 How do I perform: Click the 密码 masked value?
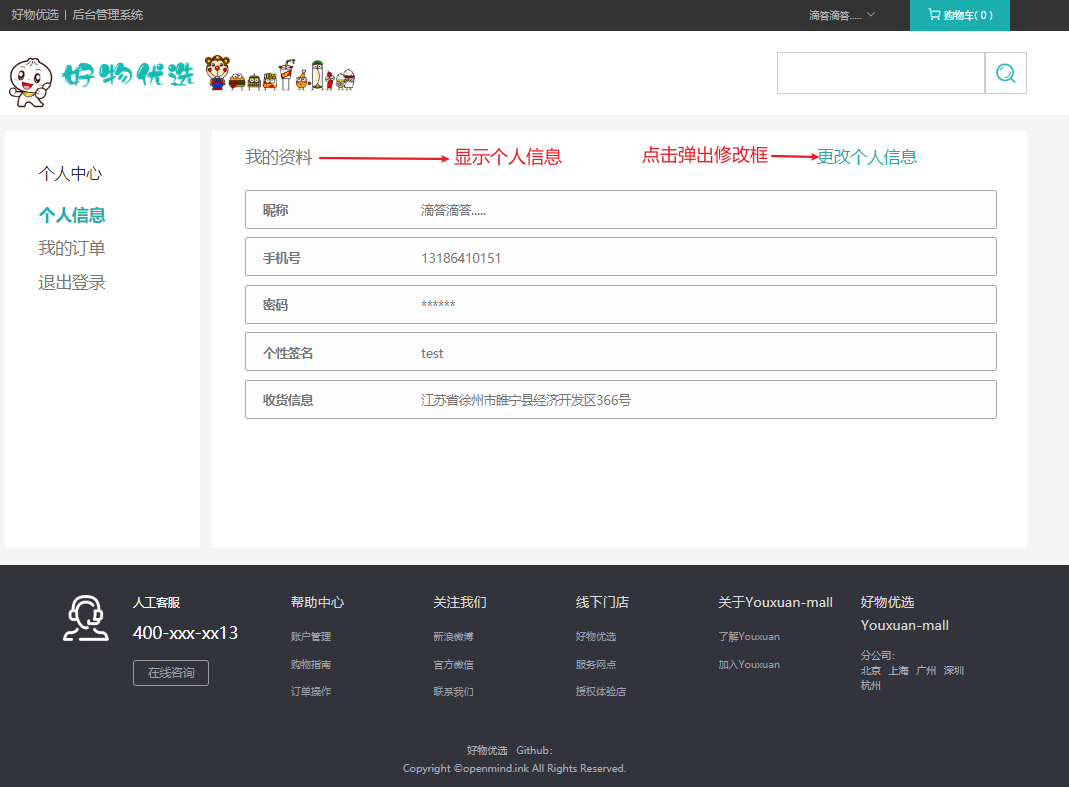[438, 304]
